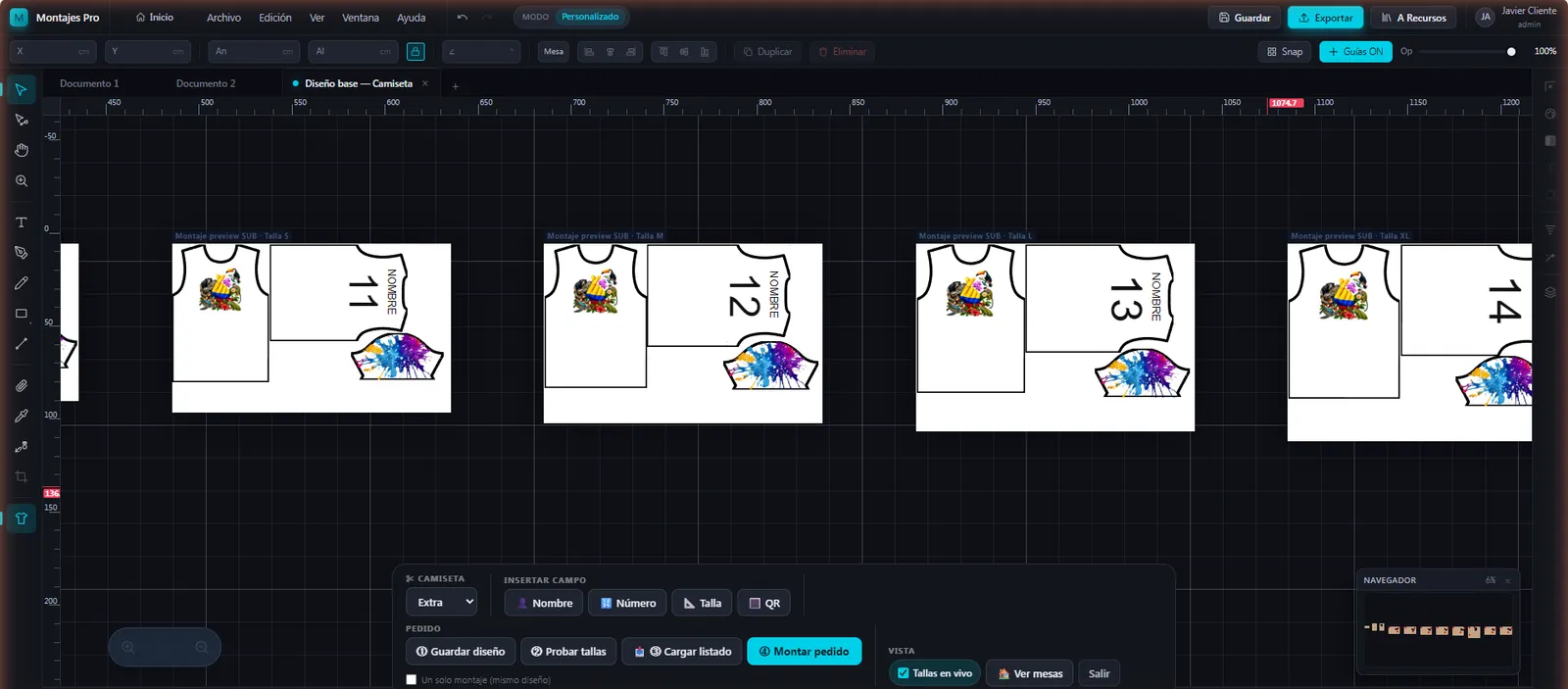1568x689 pixels.
Task: Click the Undo arrow icon
Action: (463, 18)
